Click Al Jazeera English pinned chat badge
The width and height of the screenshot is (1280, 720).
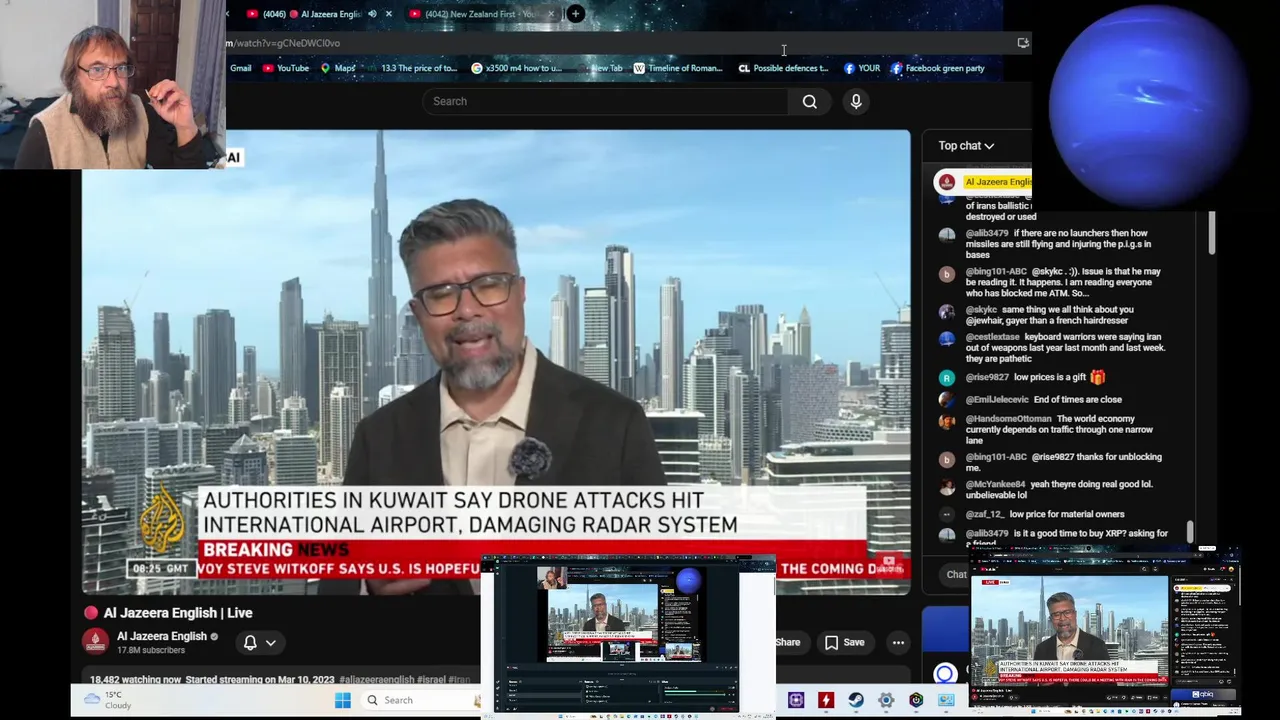tap(983, 182)
